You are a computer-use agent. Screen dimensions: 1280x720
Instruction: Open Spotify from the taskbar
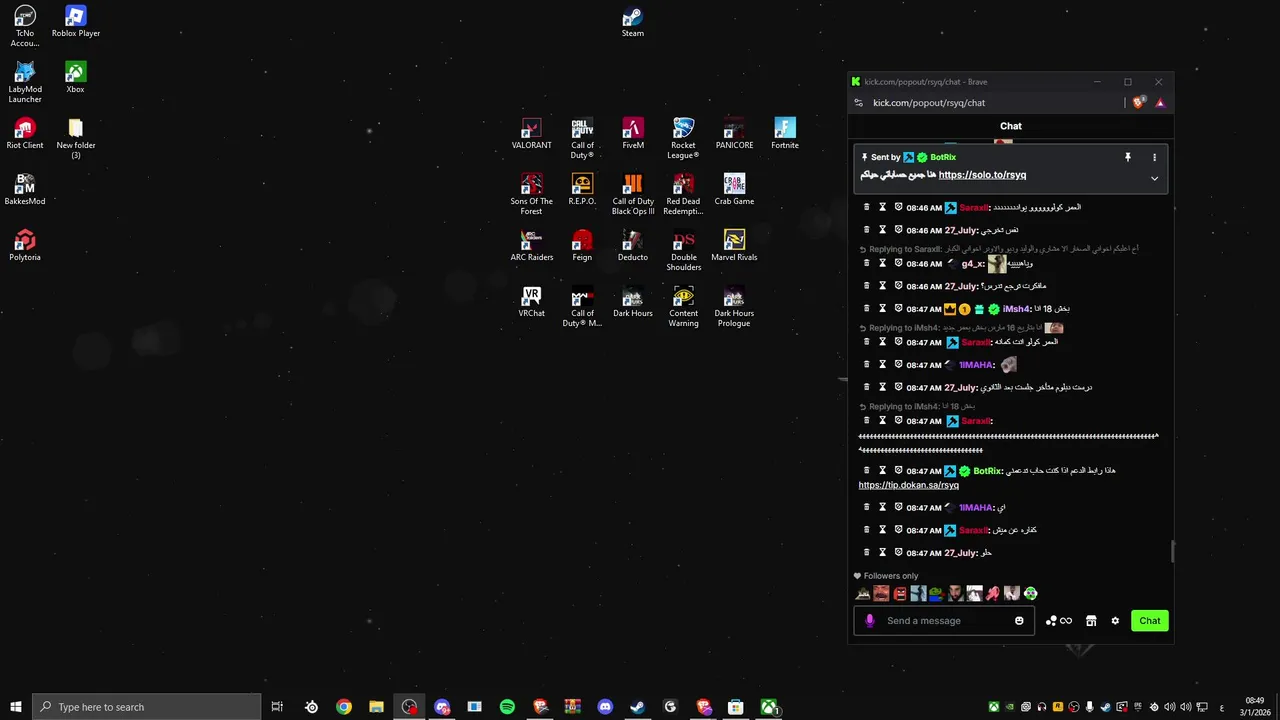click(507, 707)
